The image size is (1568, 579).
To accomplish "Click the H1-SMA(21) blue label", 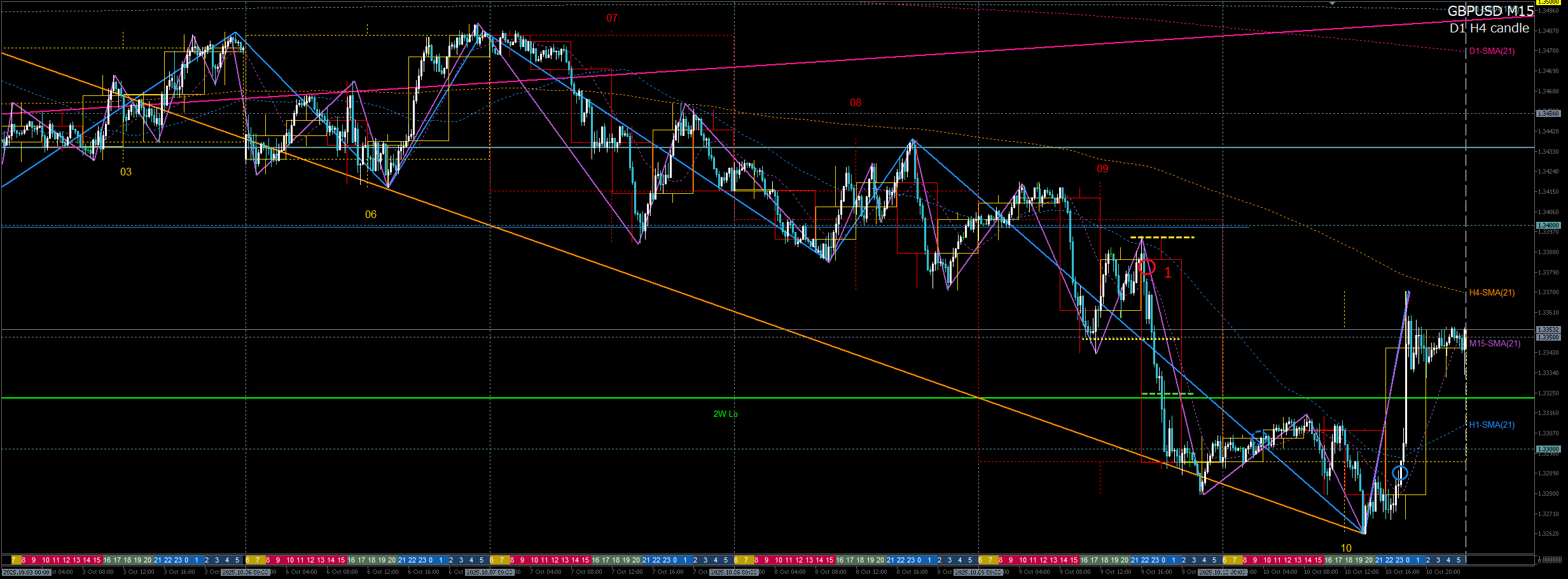I will tap(1492, 425).
